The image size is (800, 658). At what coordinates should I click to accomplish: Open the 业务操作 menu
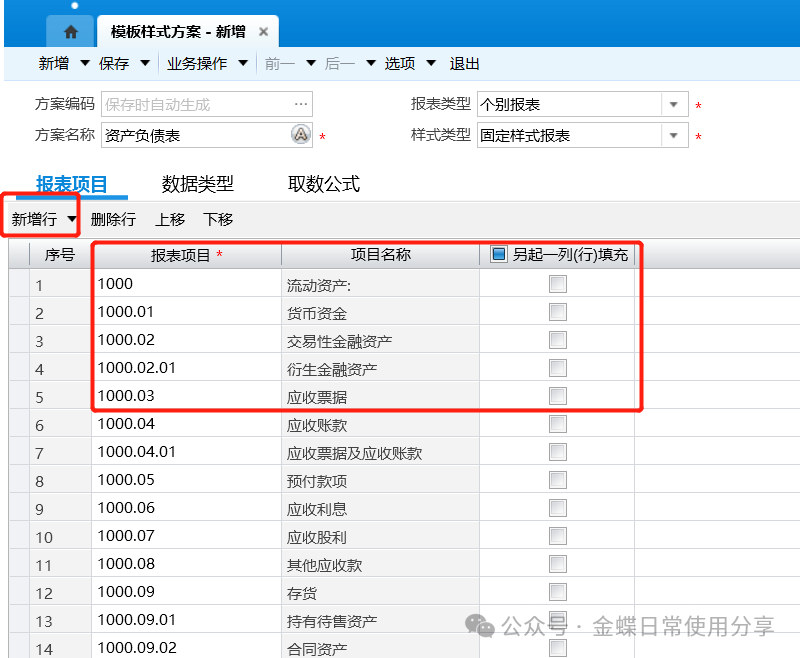click(x=196, y=64)
